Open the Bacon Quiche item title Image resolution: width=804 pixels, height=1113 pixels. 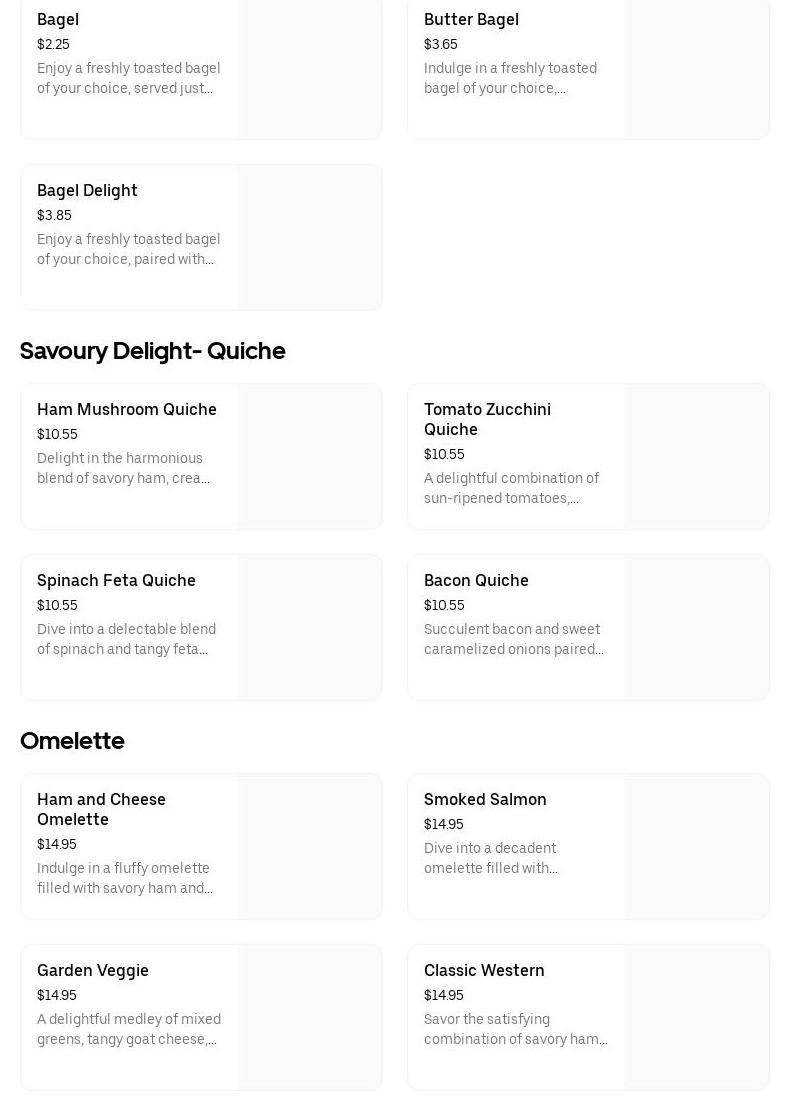476,580
